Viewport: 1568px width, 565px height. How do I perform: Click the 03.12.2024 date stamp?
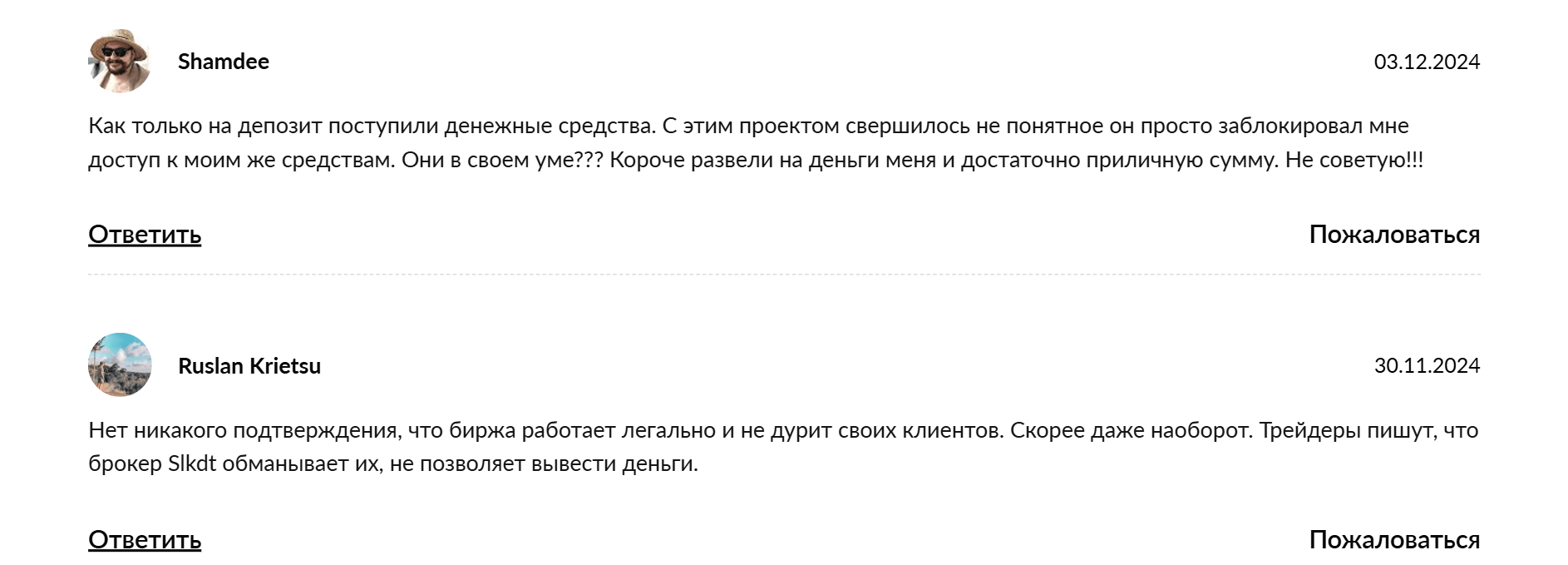(1427, 62)
